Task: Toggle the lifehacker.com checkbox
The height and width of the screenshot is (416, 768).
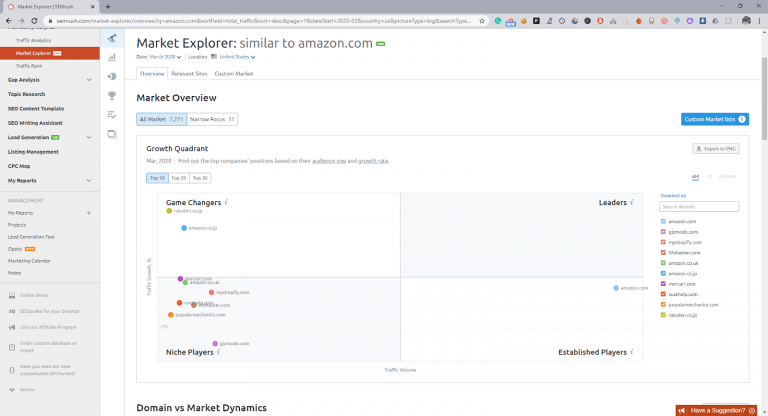Action: pos(663,252)
